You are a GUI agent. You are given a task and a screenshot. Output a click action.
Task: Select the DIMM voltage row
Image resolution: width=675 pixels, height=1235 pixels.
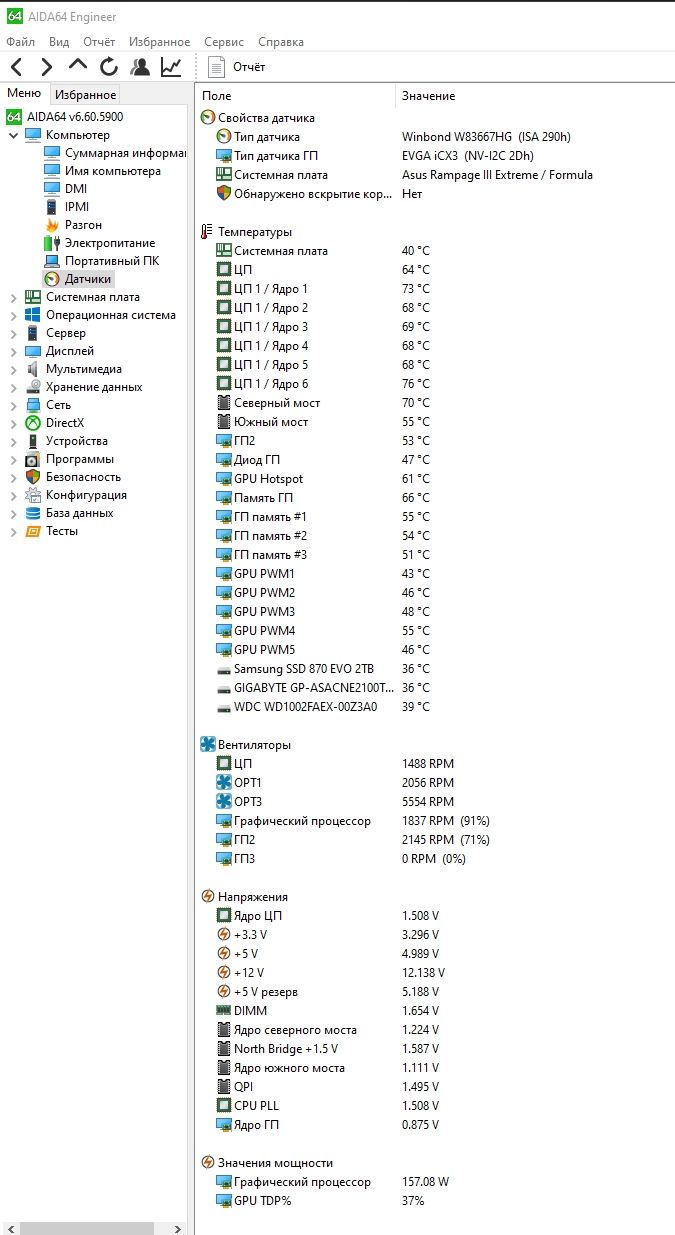click(435, 1011)
